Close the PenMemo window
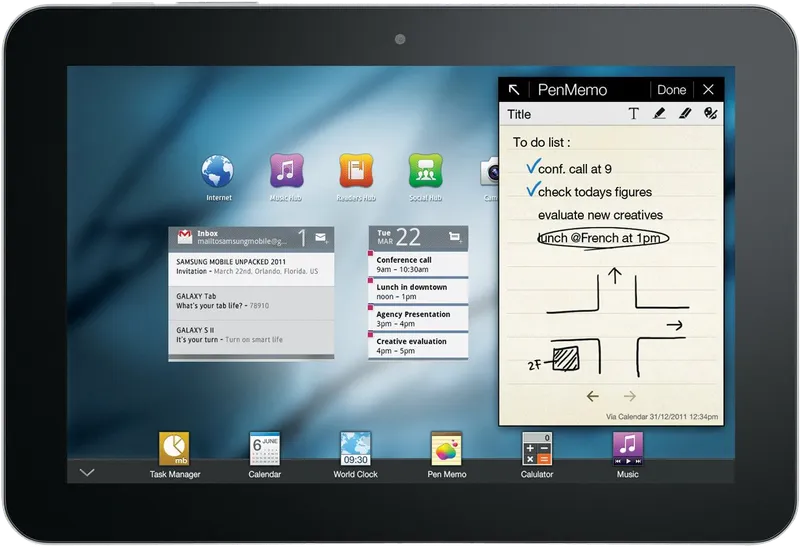The height and width of the screenshot is (547, 800). point(708,90)
